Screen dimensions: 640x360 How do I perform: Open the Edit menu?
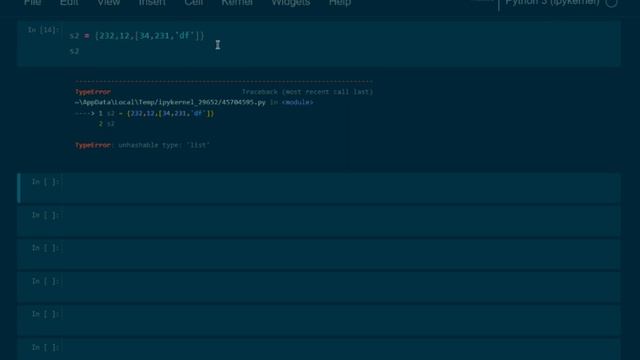pos(69,3)
